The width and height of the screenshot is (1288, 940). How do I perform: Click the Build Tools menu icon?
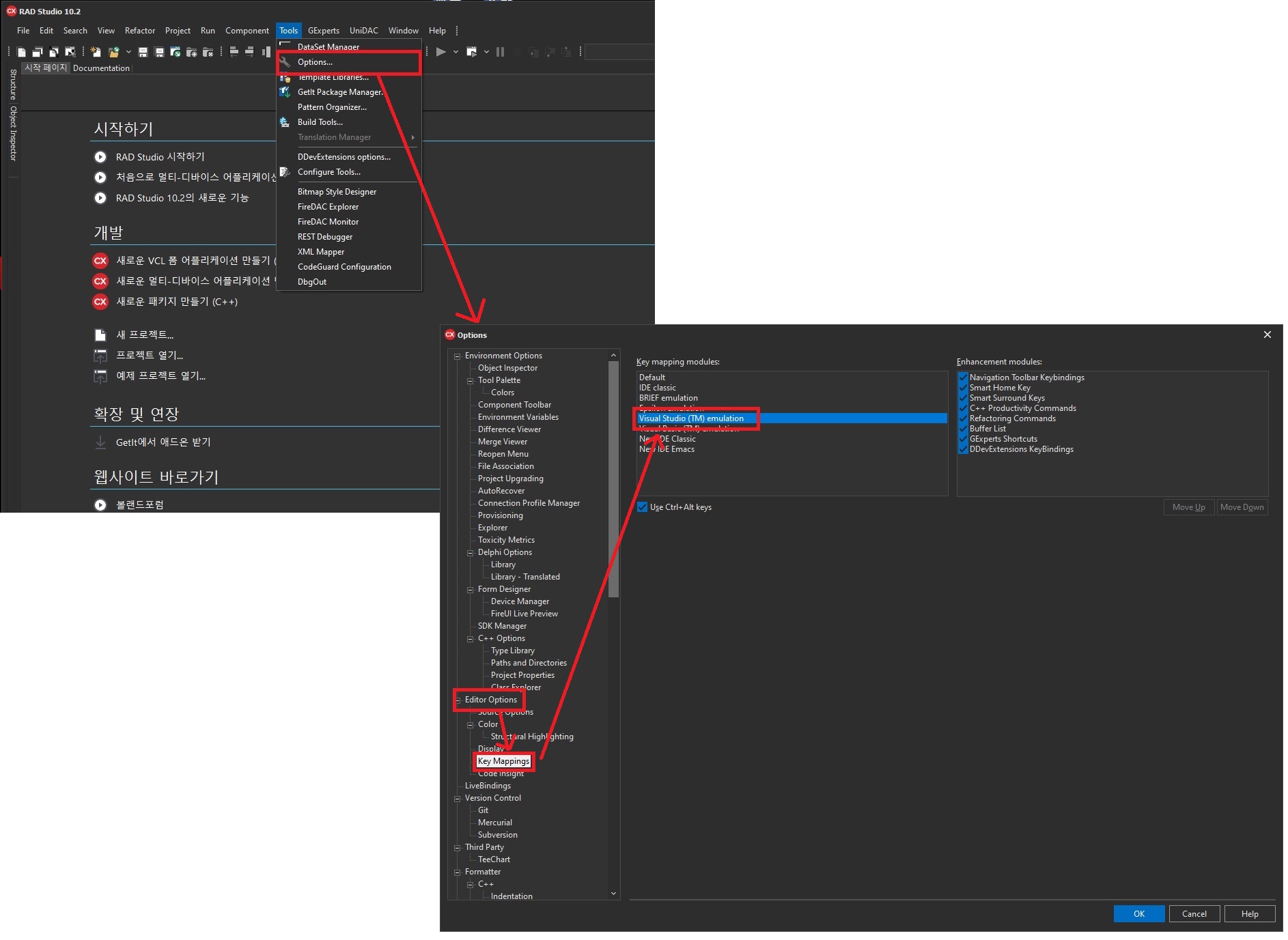pyautogui.click(x=285, y=122)
